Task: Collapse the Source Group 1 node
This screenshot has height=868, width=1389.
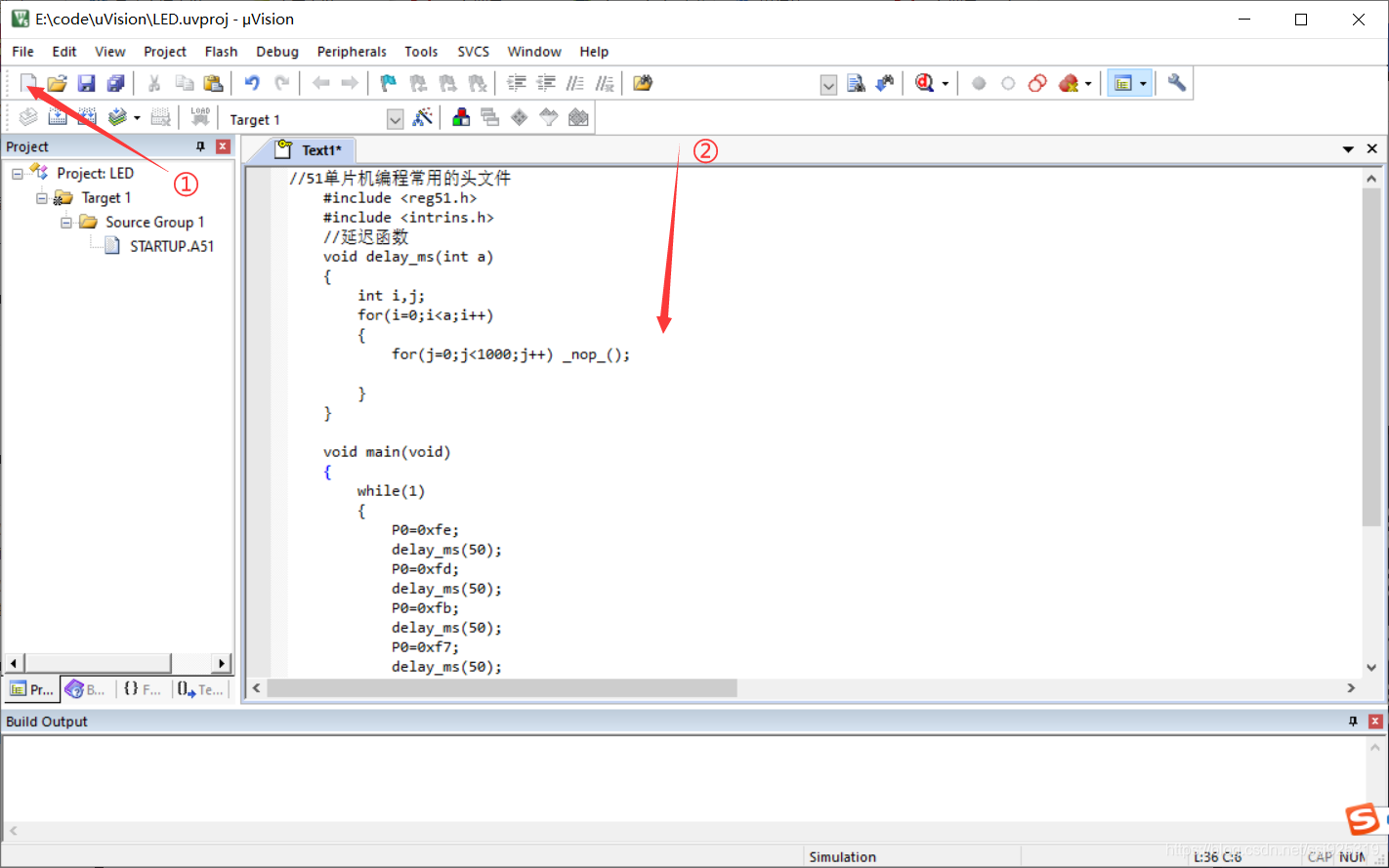Action: tap(65, 223)
